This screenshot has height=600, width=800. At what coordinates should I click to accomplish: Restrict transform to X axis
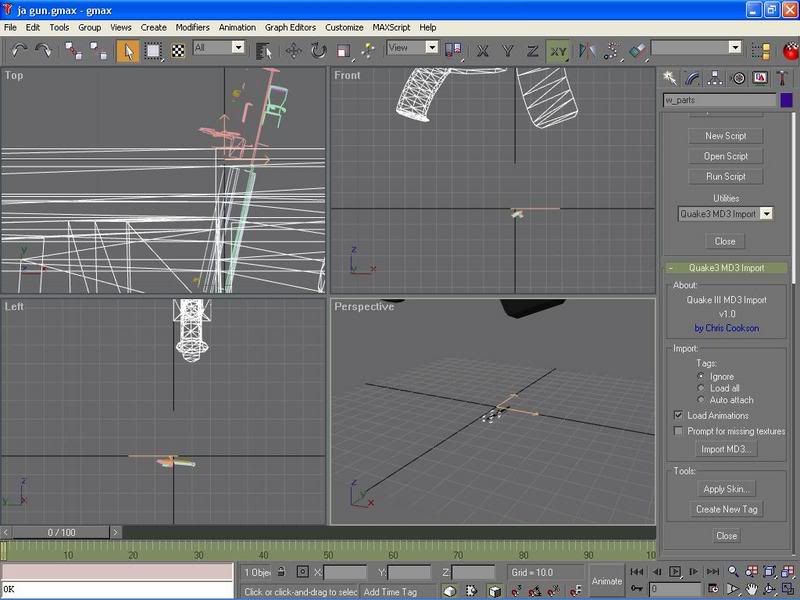482,51
